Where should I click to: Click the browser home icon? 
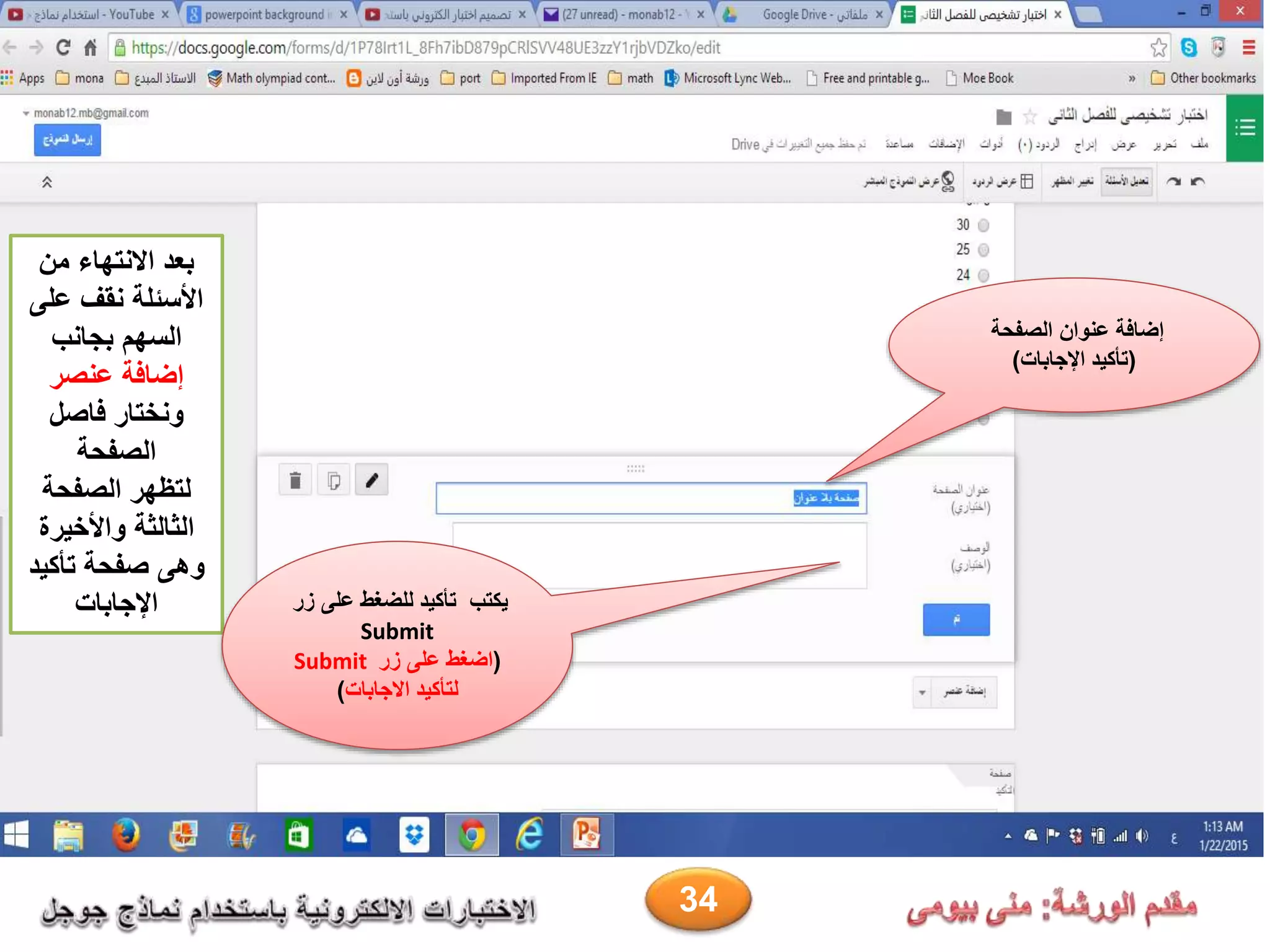coord(91,48)
